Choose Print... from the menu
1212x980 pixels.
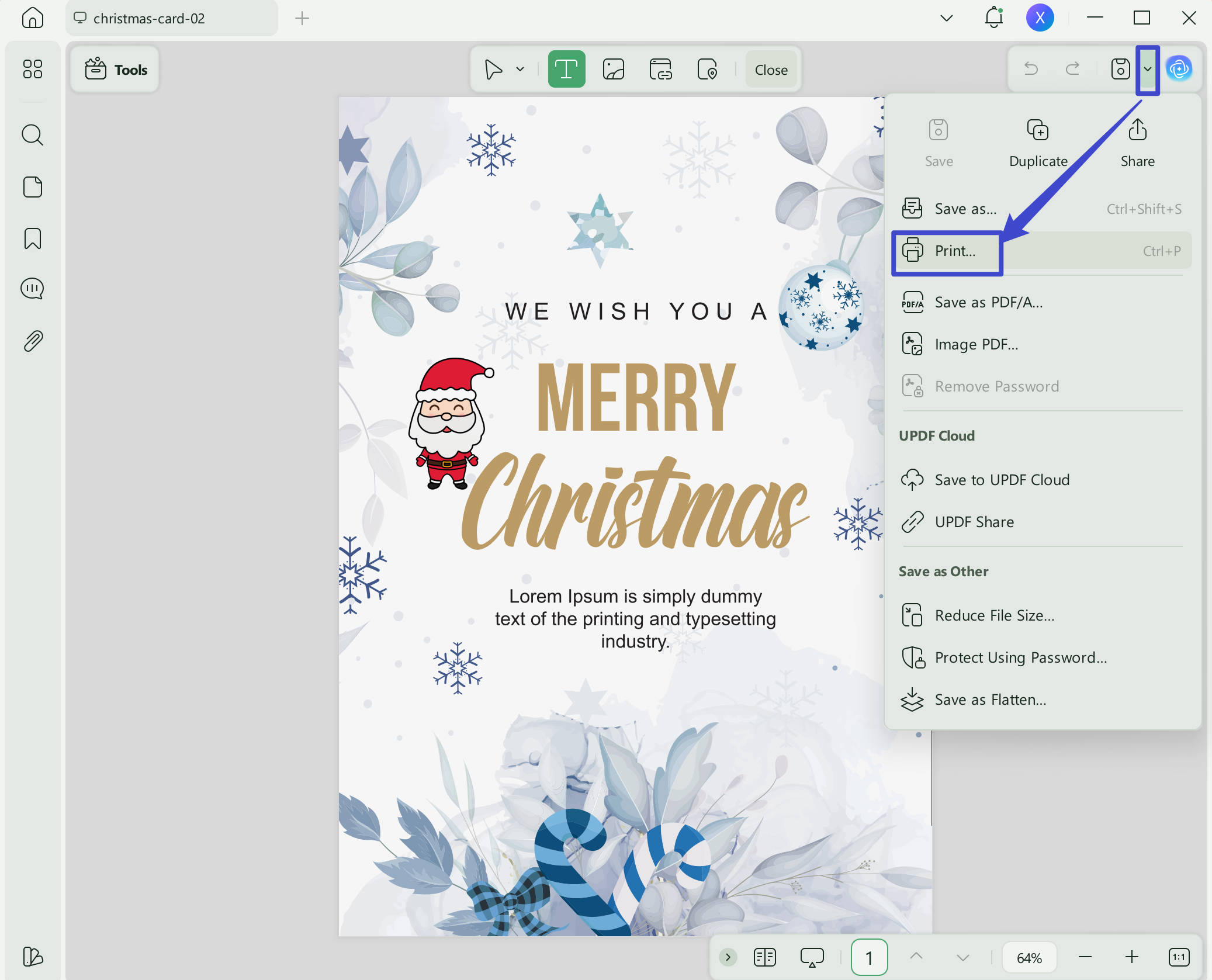coord(1043,251)
